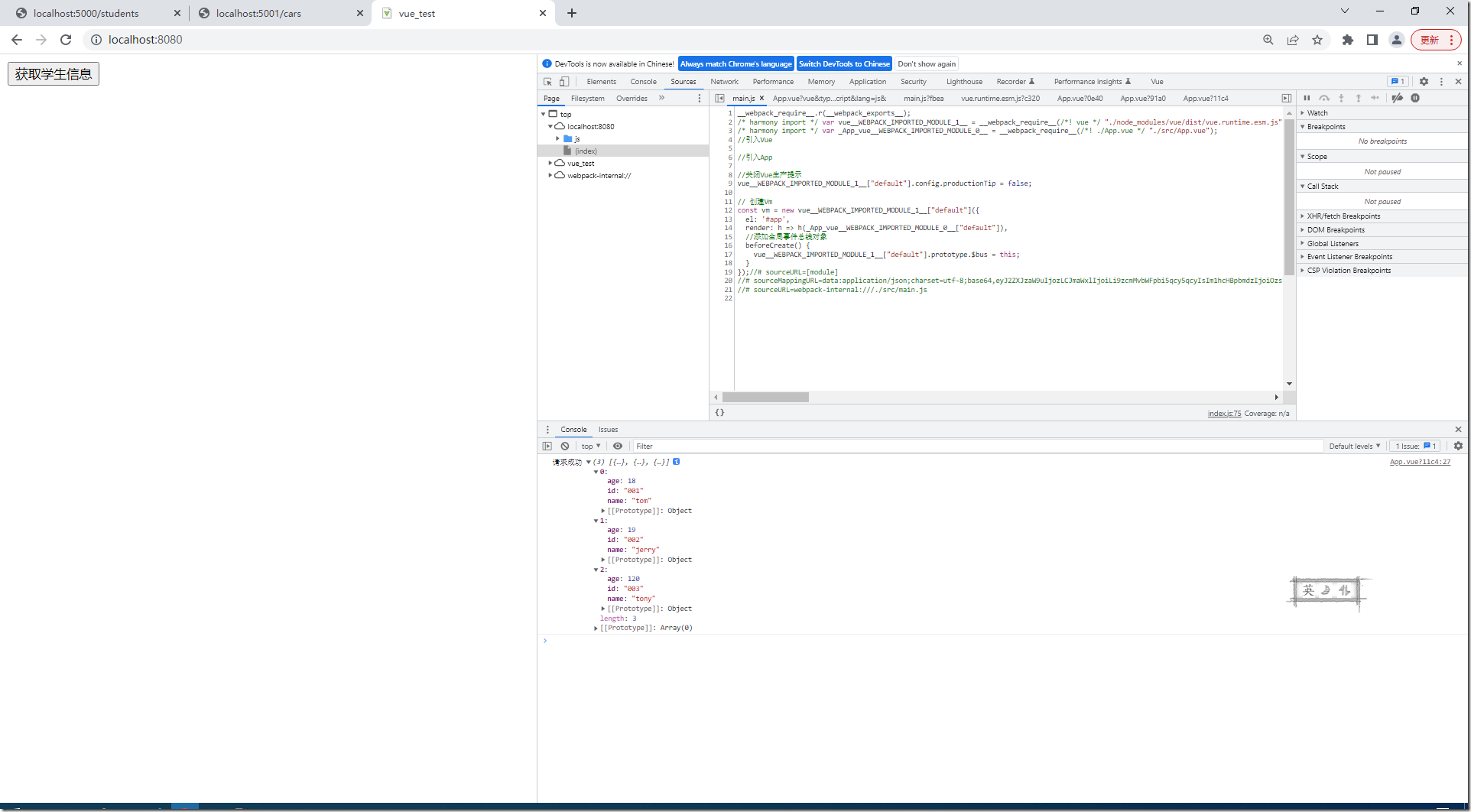
Task: Open the issues counter badge in top toolbar
Action: 1398,82
